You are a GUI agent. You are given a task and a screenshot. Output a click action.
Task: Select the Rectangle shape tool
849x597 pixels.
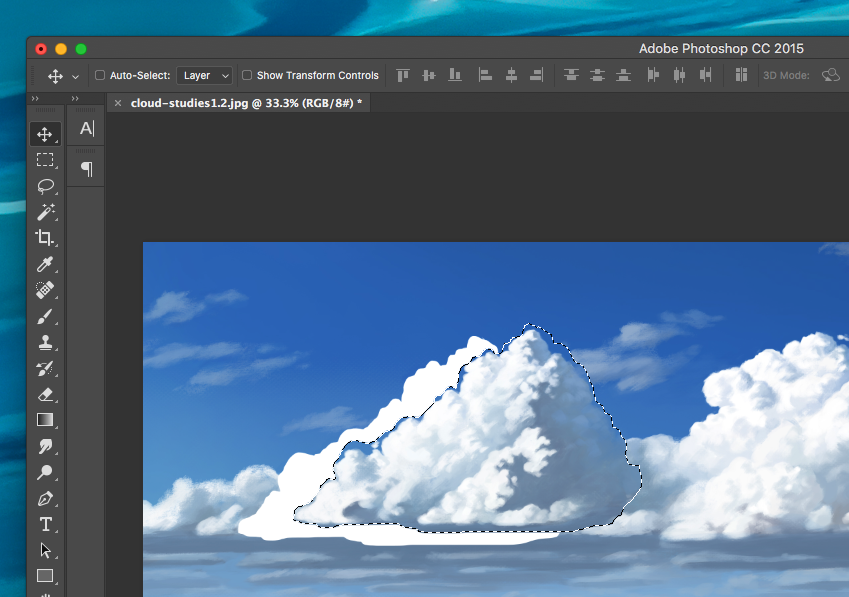pyautogui.click(x=45, y=576)
